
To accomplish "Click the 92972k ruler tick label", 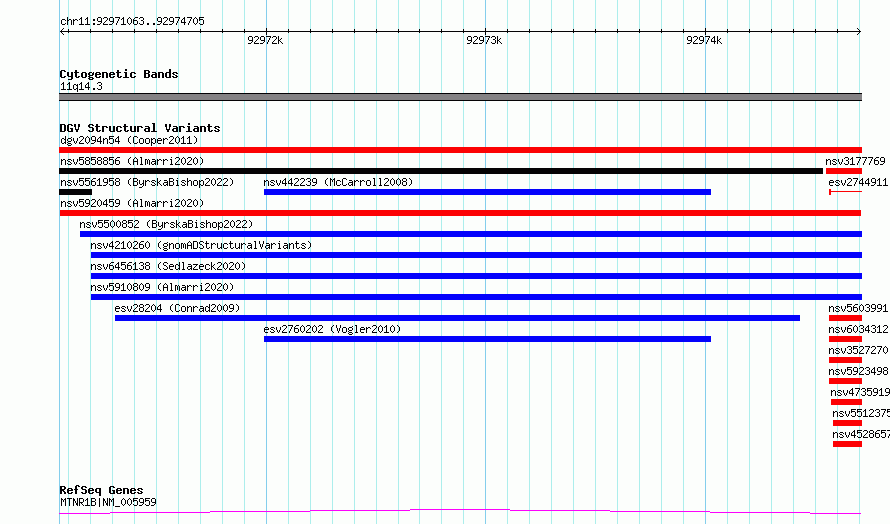I will tap(265, 40).
